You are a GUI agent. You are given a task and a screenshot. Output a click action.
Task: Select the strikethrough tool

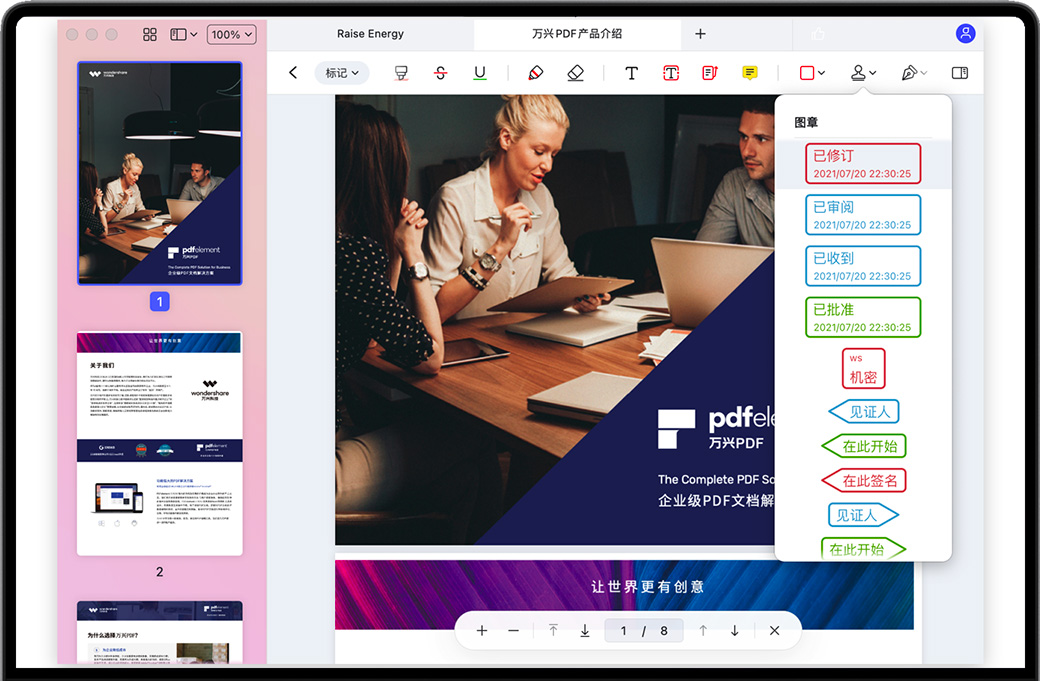coord(440,73)
